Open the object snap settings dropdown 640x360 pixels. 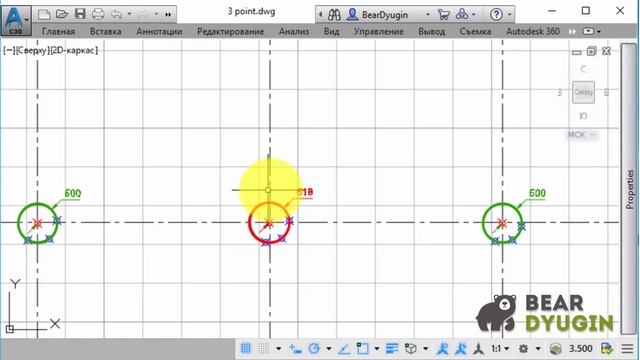click(x=376, y=349)
